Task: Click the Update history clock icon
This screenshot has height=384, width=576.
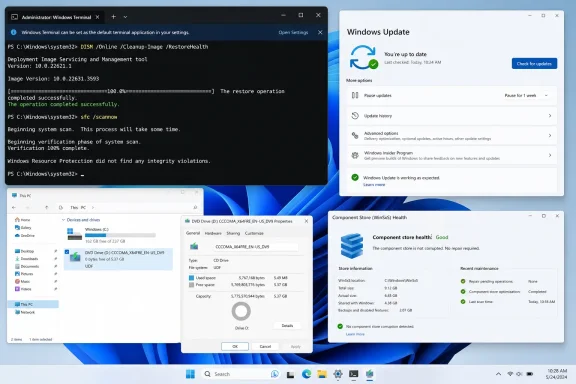Action: 355,116
